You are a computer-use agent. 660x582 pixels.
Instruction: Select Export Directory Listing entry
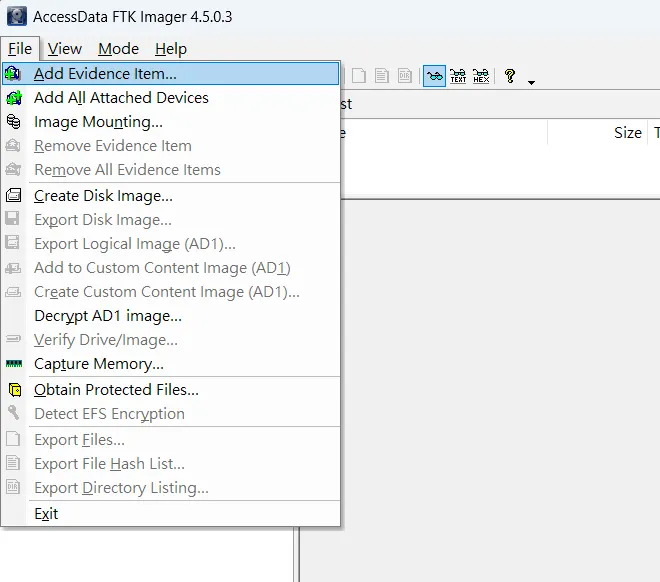[170, 488]
